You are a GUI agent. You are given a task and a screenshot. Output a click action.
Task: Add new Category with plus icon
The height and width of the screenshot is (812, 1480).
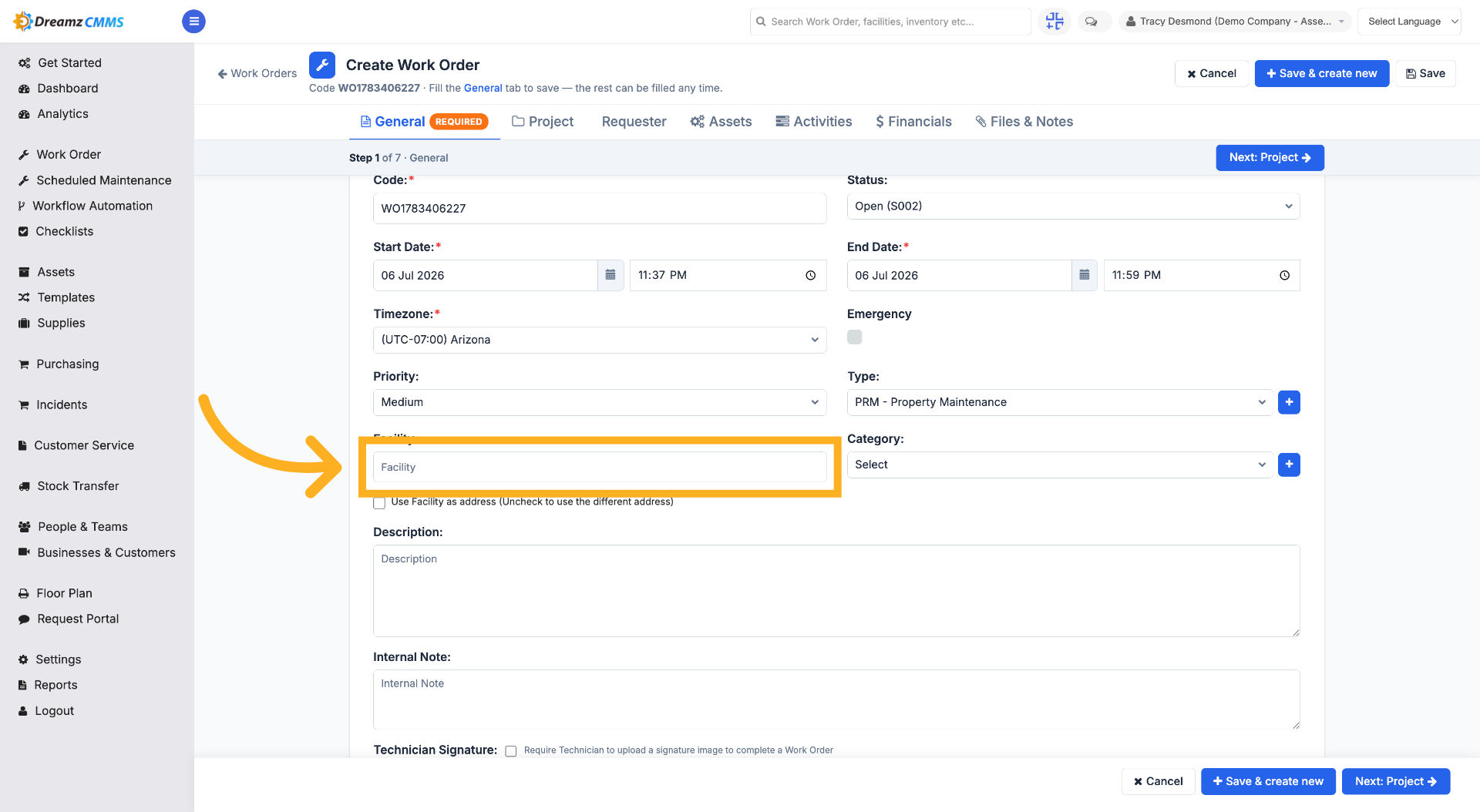pyautogui.click(x=1289, y=465)
